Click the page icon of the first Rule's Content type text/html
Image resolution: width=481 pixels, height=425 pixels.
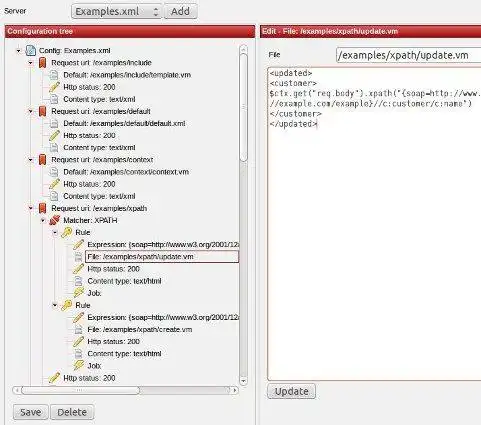[x=78, y=281]
